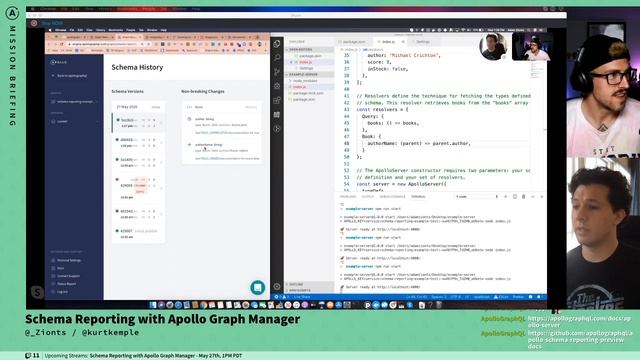Viewport: 640px width, 360px height.
Task: Click the Manage gear in VS Code activity bar
Action: [277, 287]
